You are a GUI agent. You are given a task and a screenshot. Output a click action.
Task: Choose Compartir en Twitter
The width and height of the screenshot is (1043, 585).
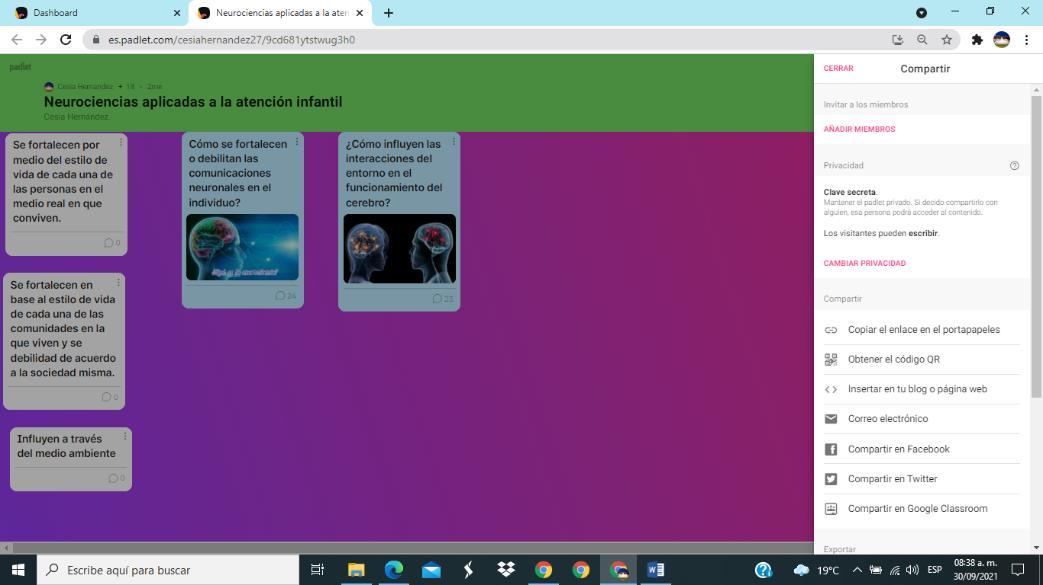[922, 479]
